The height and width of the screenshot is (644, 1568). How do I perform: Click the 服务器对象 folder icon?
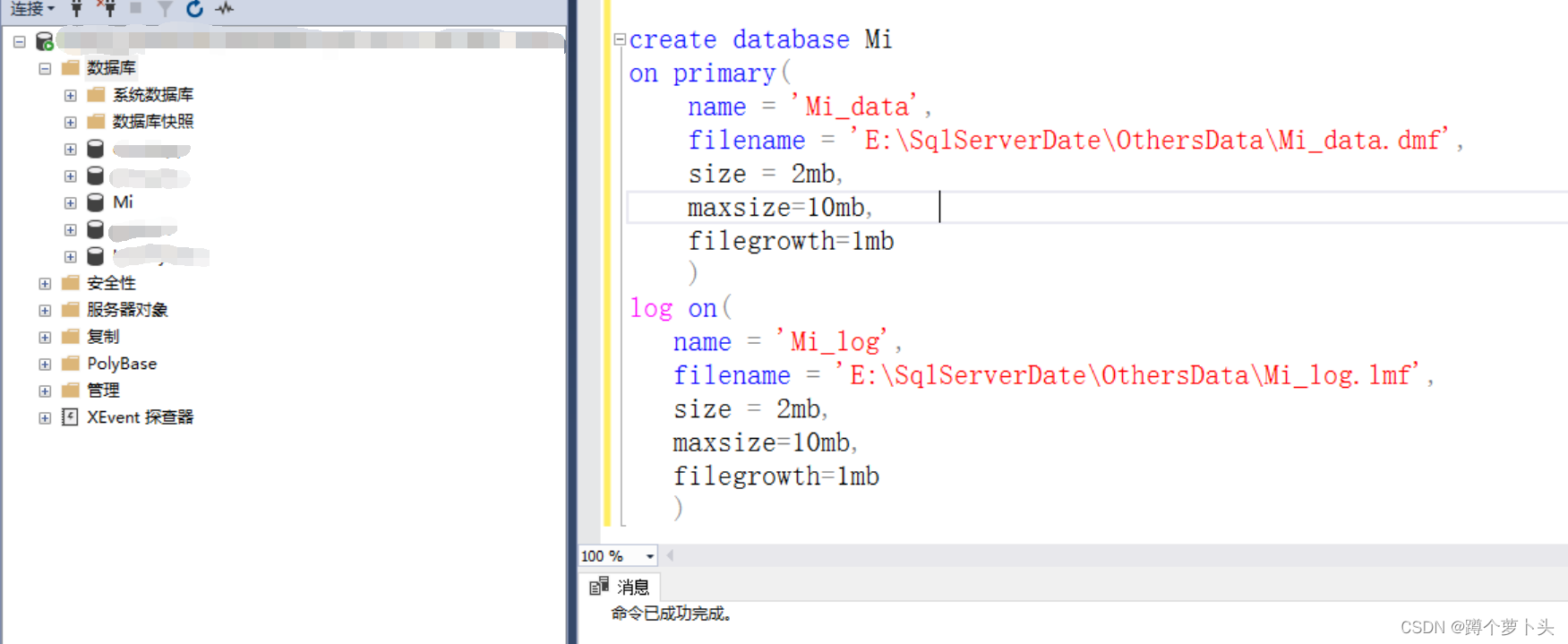[x=71, y=310]
